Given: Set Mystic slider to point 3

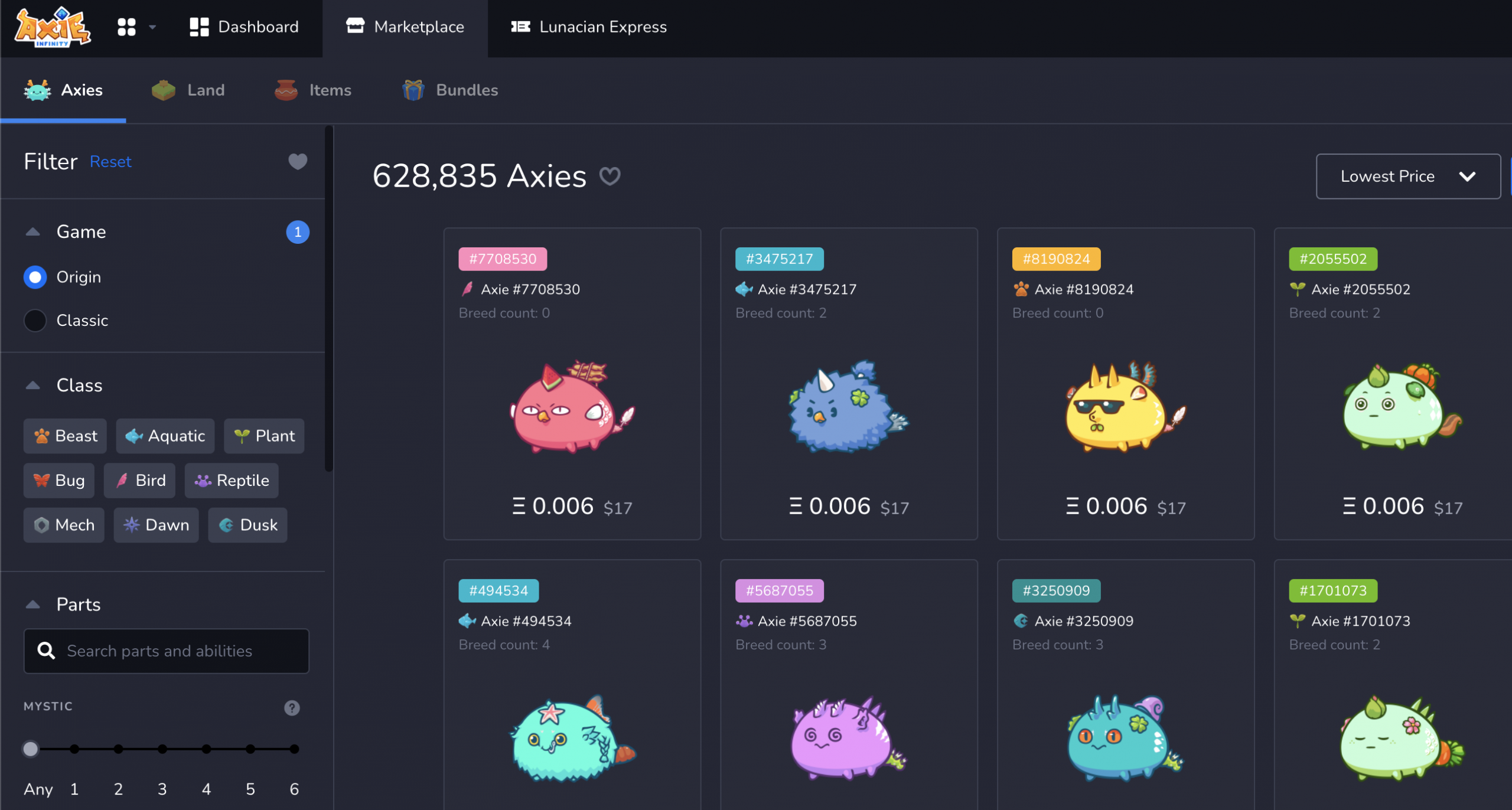Looking at the screenshot, I should click(x=162, y=749).
